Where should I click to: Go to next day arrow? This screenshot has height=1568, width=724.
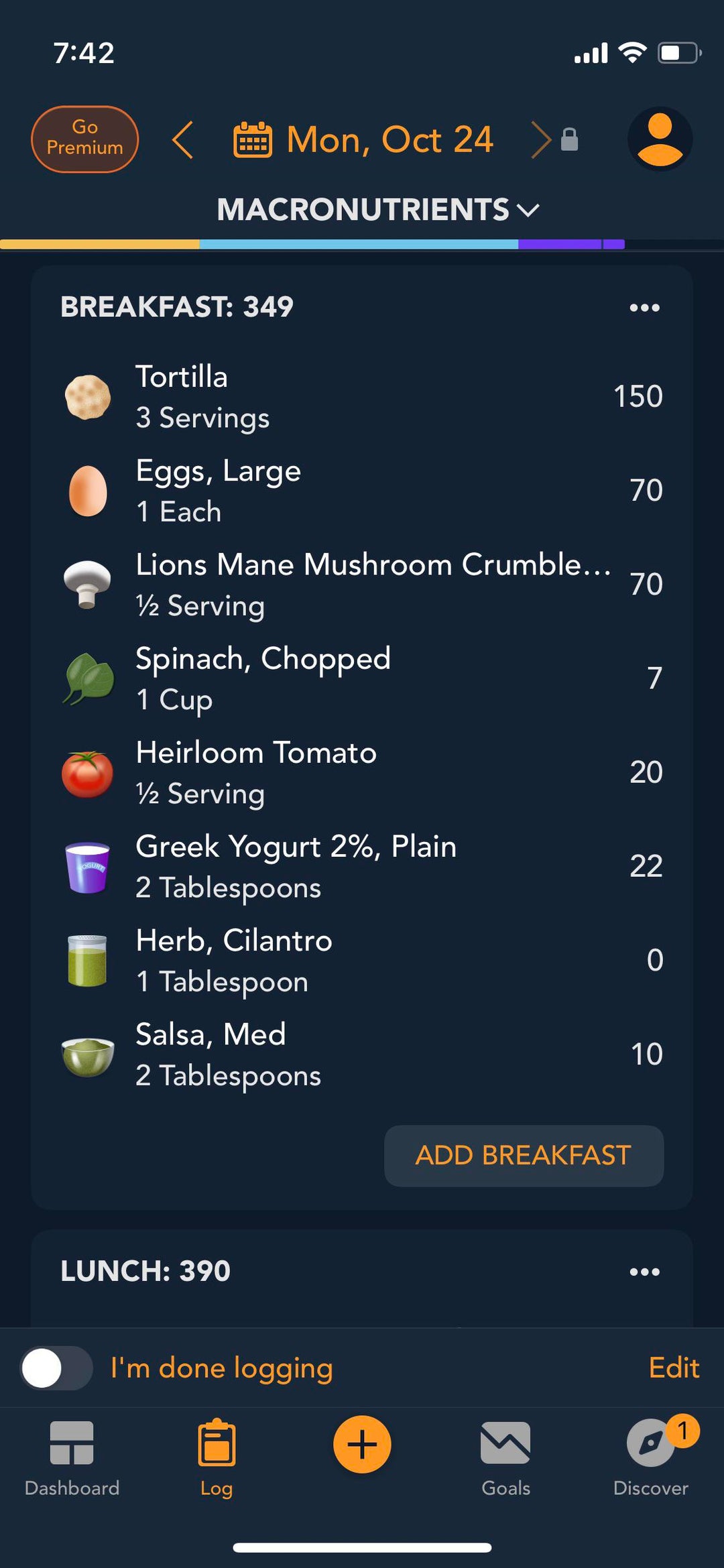[x=540, y=140]
